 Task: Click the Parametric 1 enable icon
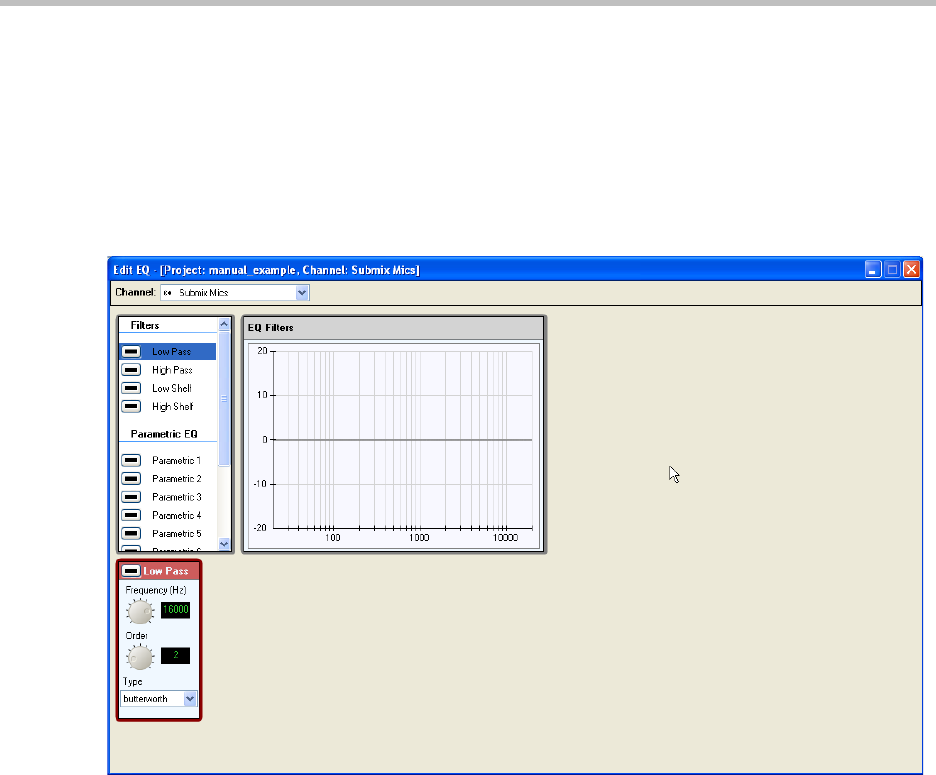130,461
